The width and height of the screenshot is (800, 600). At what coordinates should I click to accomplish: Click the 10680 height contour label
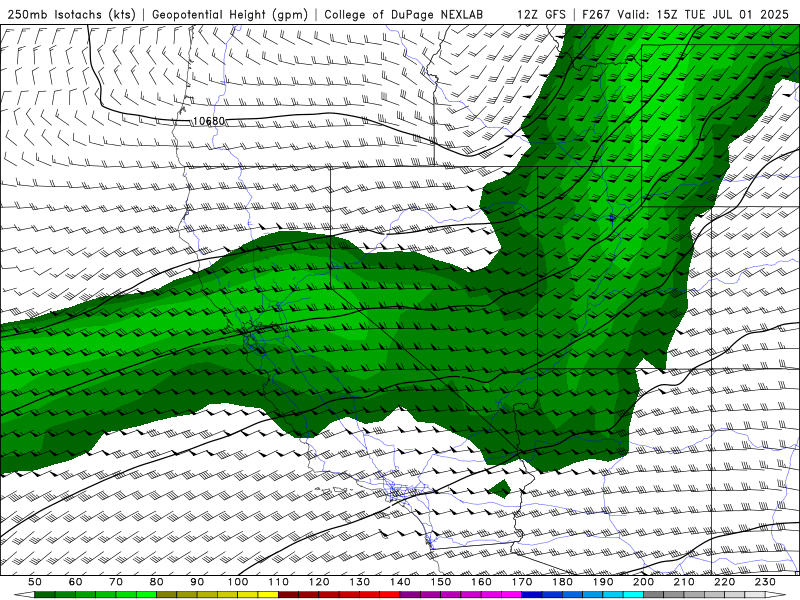[209, 121]
